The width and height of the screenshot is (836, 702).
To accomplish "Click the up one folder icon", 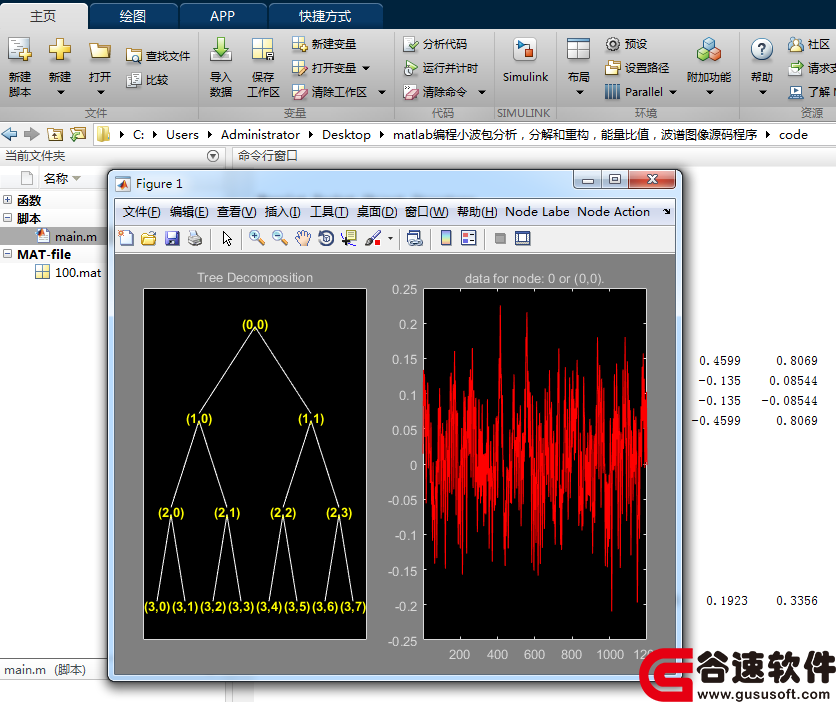I will click(x=55, y=134).
